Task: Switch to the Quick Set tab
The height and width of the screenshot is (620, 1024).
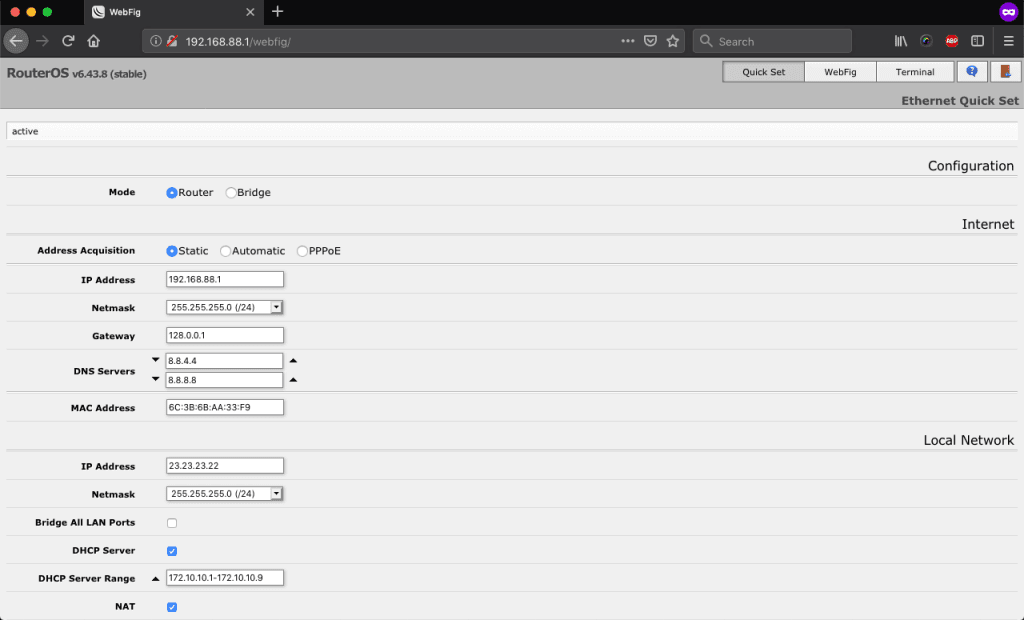Action: pyautogui.click(x=763, y=72)
